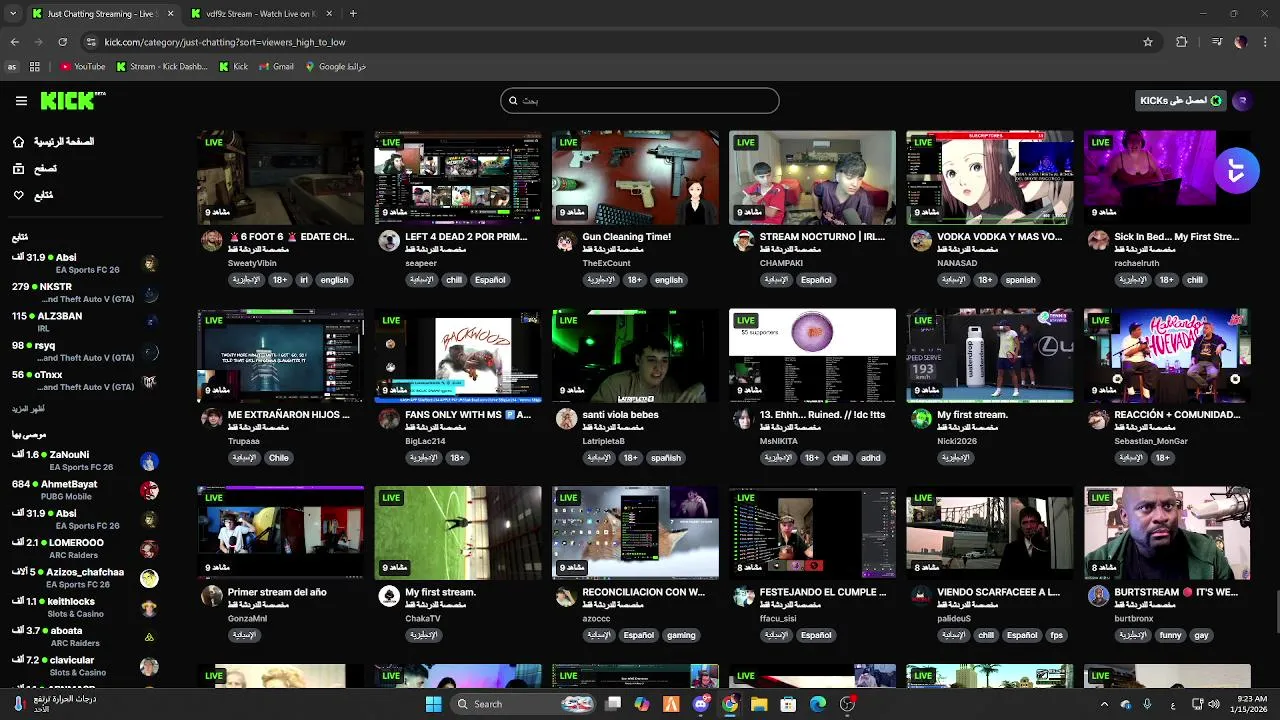Open the Browse sidebar link
This screenshot has width=1280, height=720.
click(x=36, y=169)
